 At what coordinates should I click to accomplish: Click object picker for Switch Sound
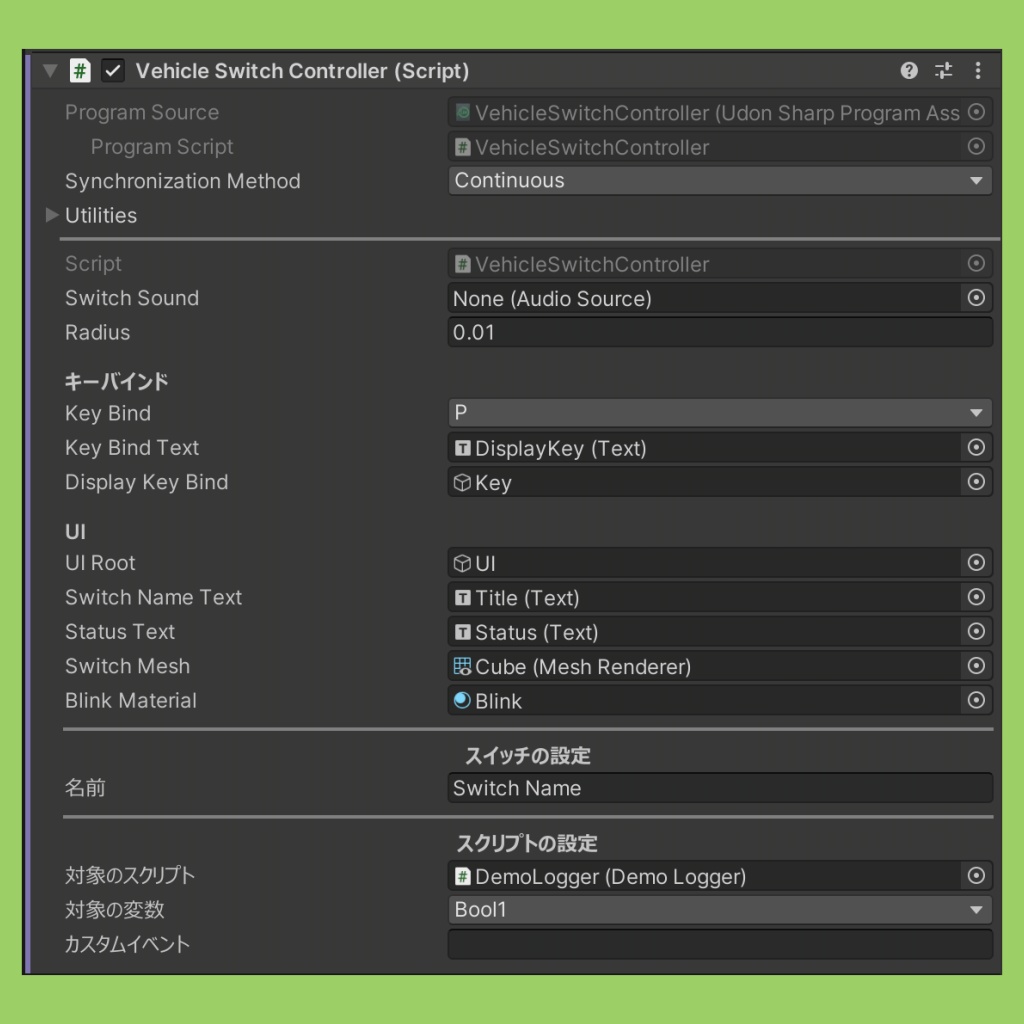(x=976, y=298)
